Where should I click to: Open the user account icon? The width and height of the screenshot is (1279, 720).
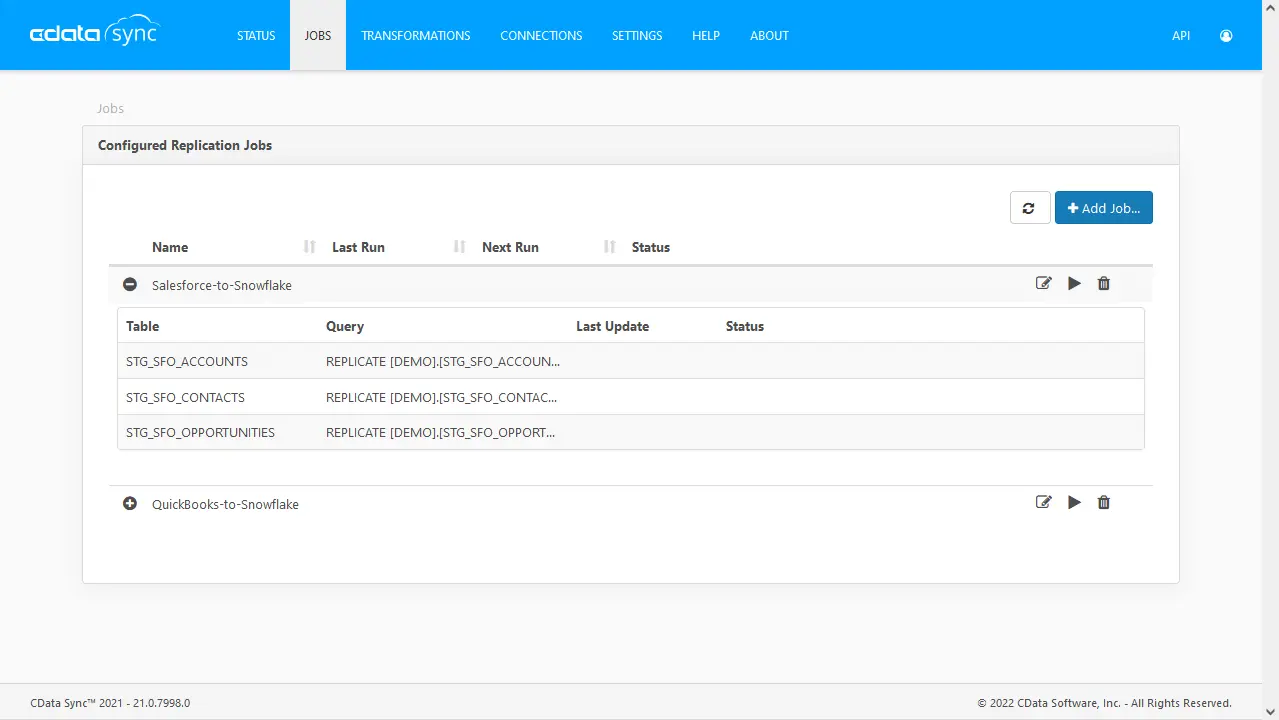tap(1226, 35)
